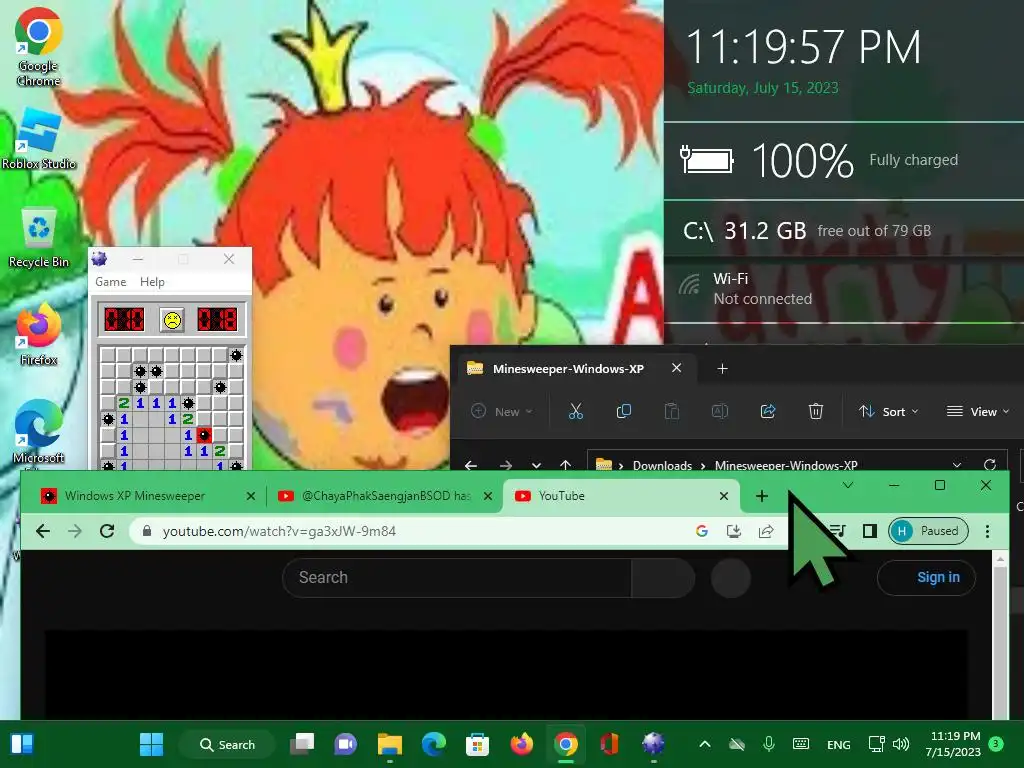
Task: Open the Chrome side panel
Action: click(870, 531)
